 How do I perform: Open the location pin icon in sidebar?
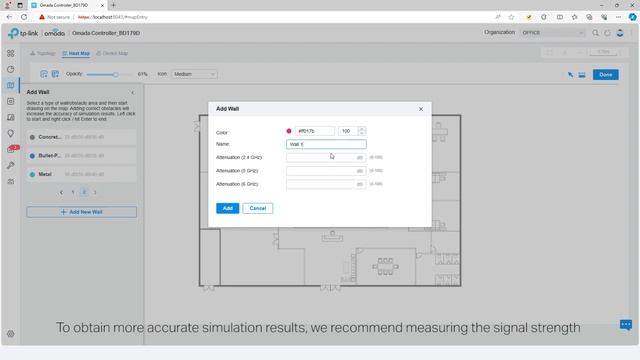(11, 133)
